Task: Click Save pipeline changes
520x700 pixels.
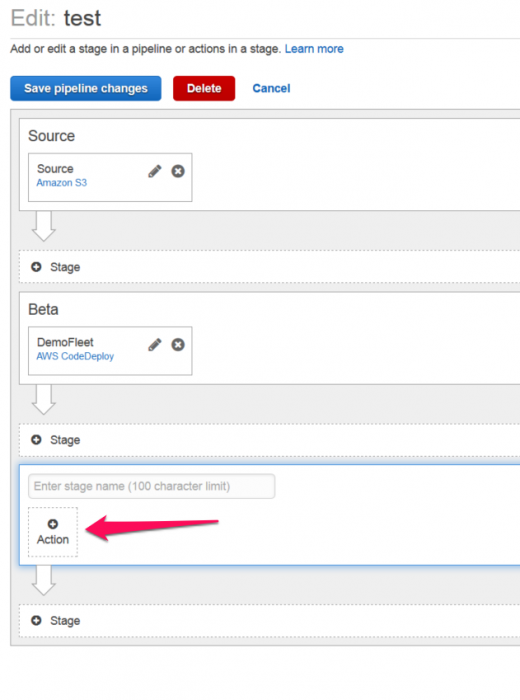Action: click(86, 88)
